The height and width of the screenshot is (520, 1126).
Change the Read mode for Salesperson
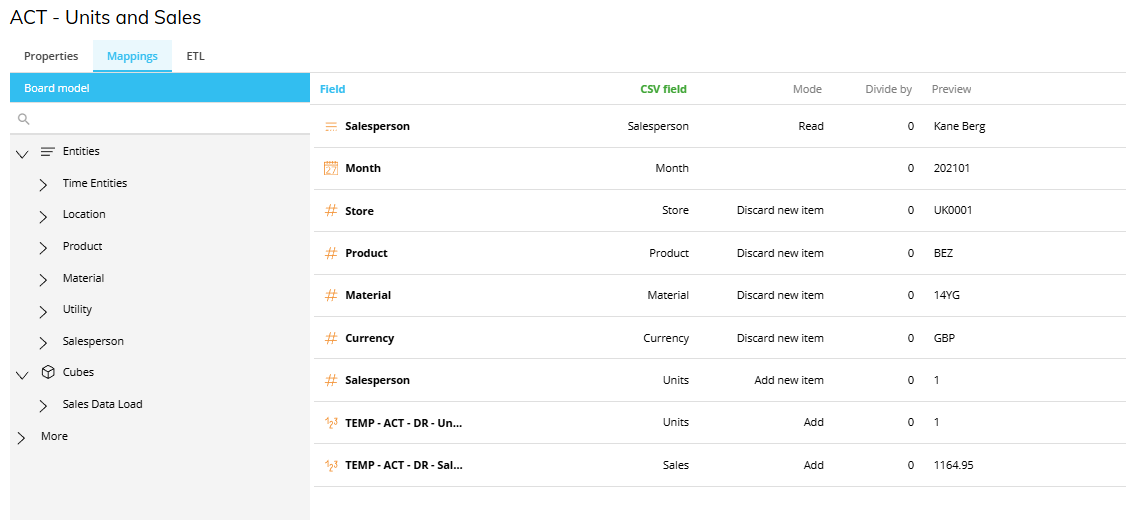coord(811,126)
